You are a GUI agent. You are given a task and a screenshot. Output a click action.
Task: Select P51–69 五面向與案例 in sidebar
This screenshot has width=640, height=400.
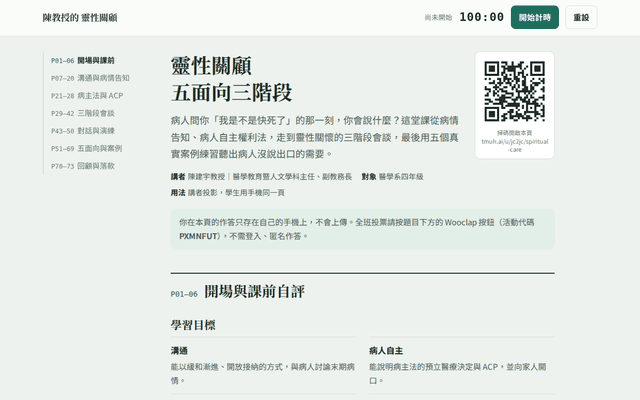(87, 148)
